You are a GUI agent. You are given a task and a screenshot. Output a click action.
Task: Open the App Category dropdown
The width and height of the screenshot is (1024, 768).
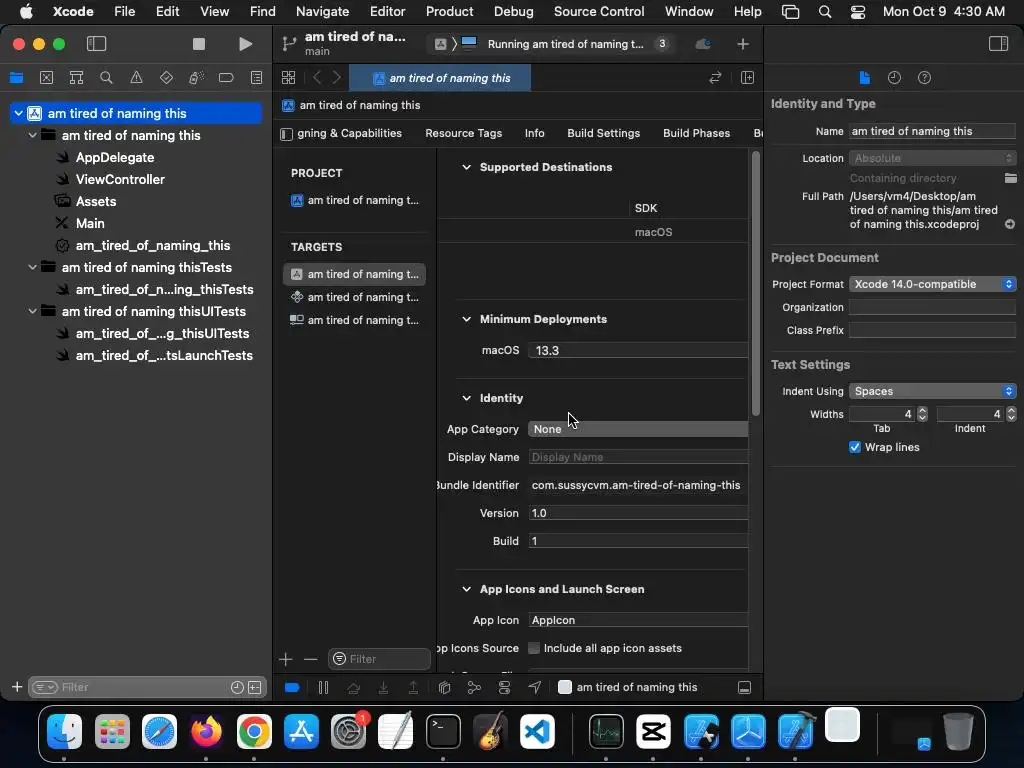click(638, 429)
